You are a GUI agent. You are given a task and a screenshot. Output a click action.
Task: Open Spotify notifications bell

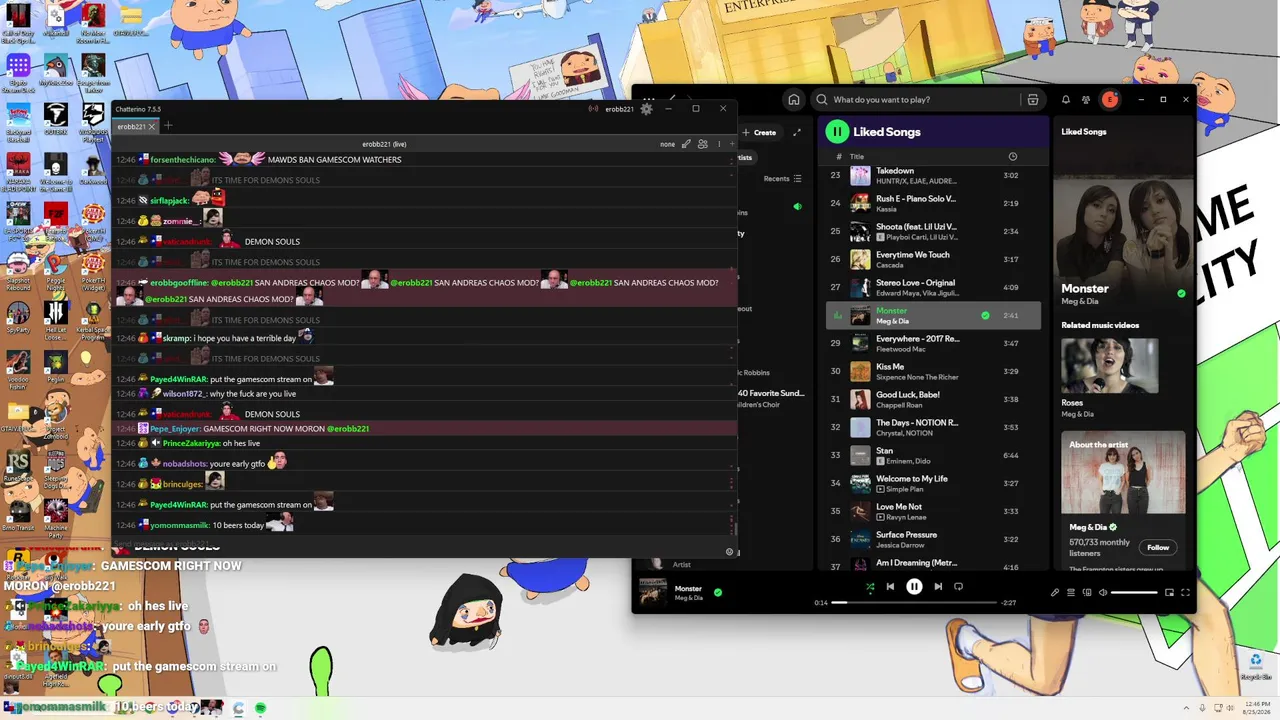(1066, 100)
